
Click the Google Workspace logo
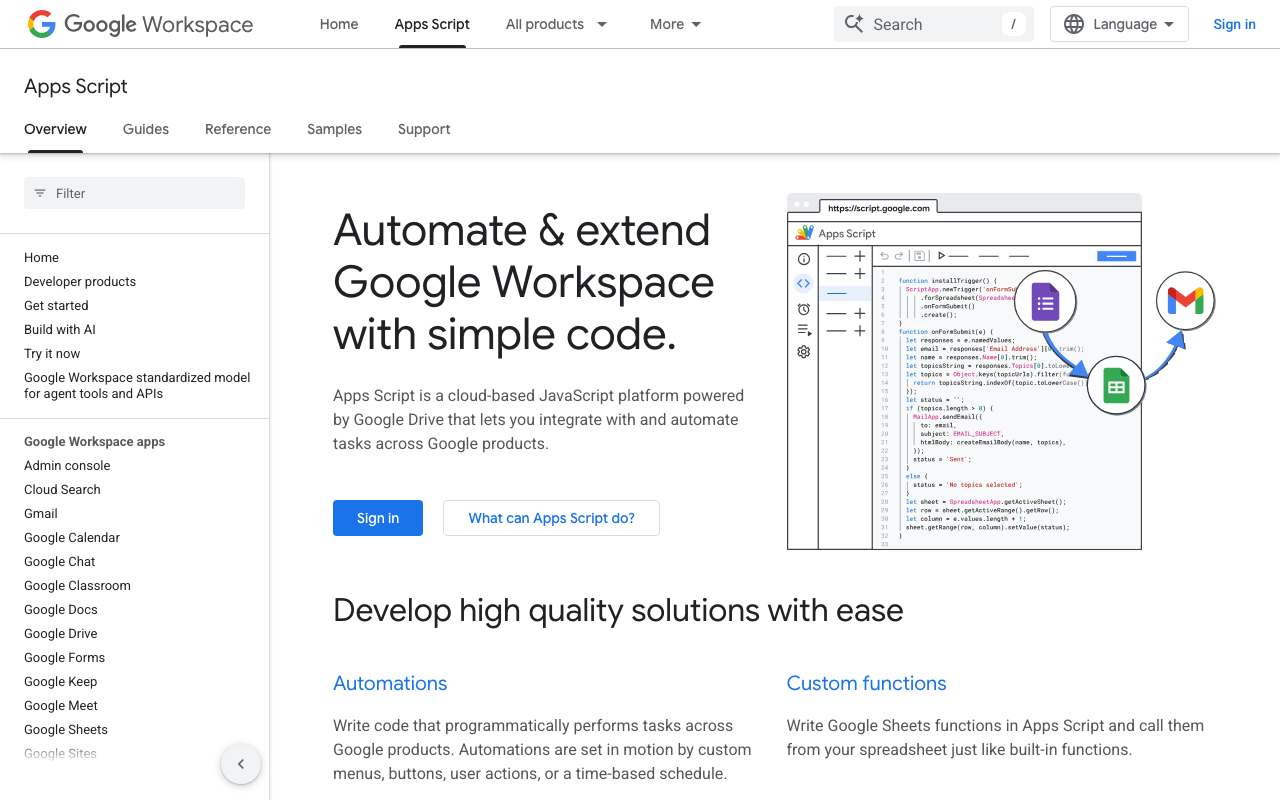click(x=140, y=24)
